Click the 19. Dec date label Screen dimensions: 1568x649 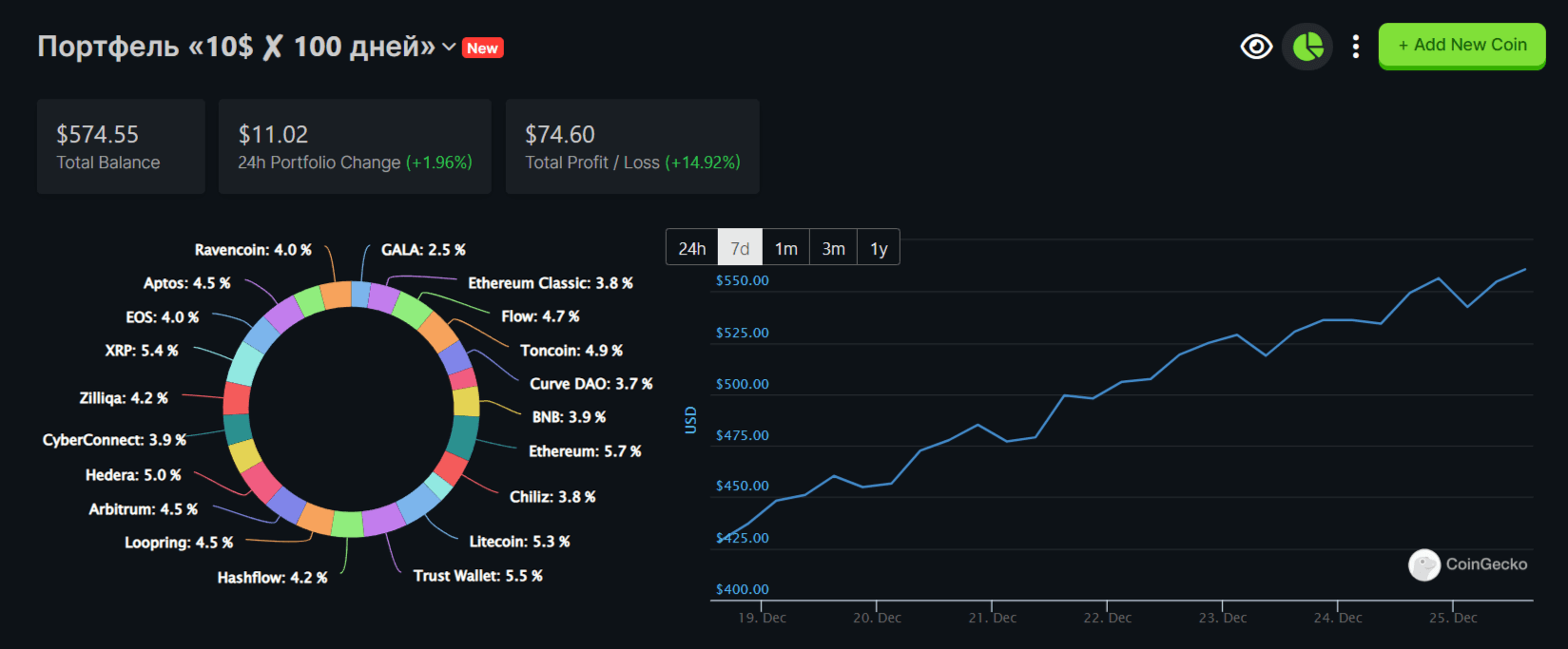click(x=762, y=618)
